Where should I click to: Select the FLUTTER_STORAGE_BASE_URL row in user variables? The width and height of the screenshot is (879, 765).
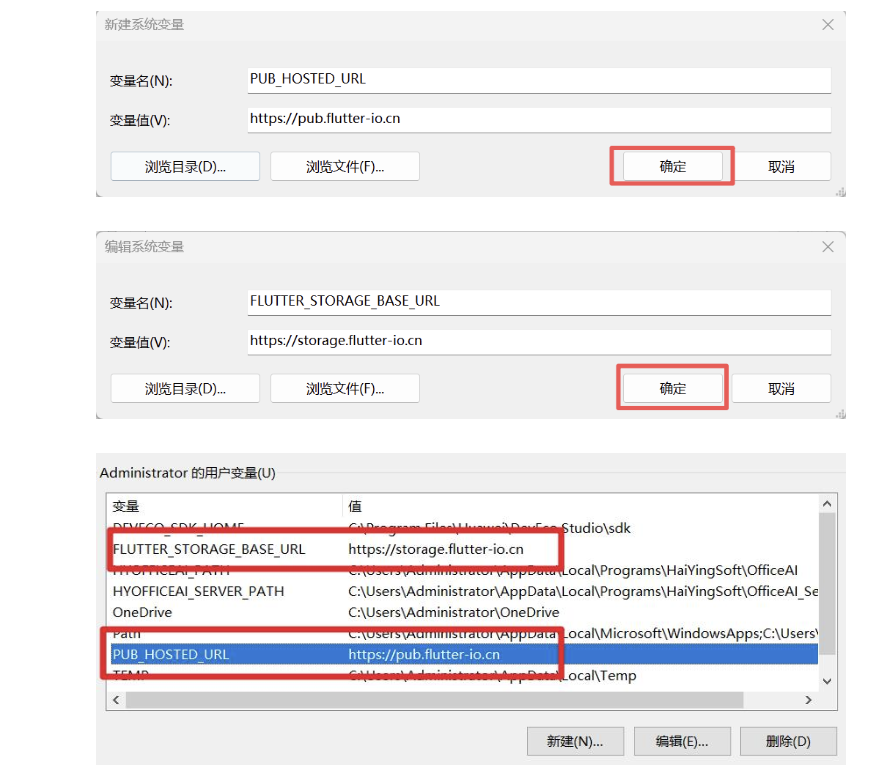click(463, 549)
